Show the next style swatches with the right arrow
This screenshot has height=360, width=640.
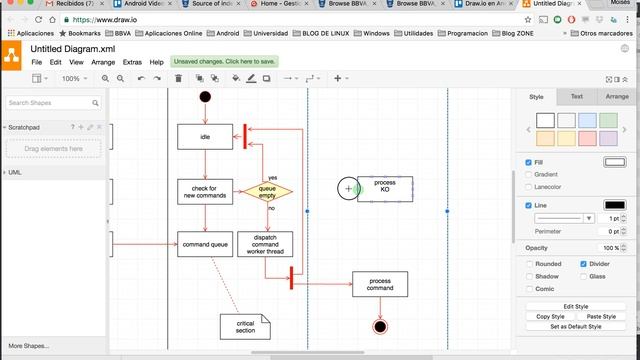pyautogui.click(x=624, y=130)
